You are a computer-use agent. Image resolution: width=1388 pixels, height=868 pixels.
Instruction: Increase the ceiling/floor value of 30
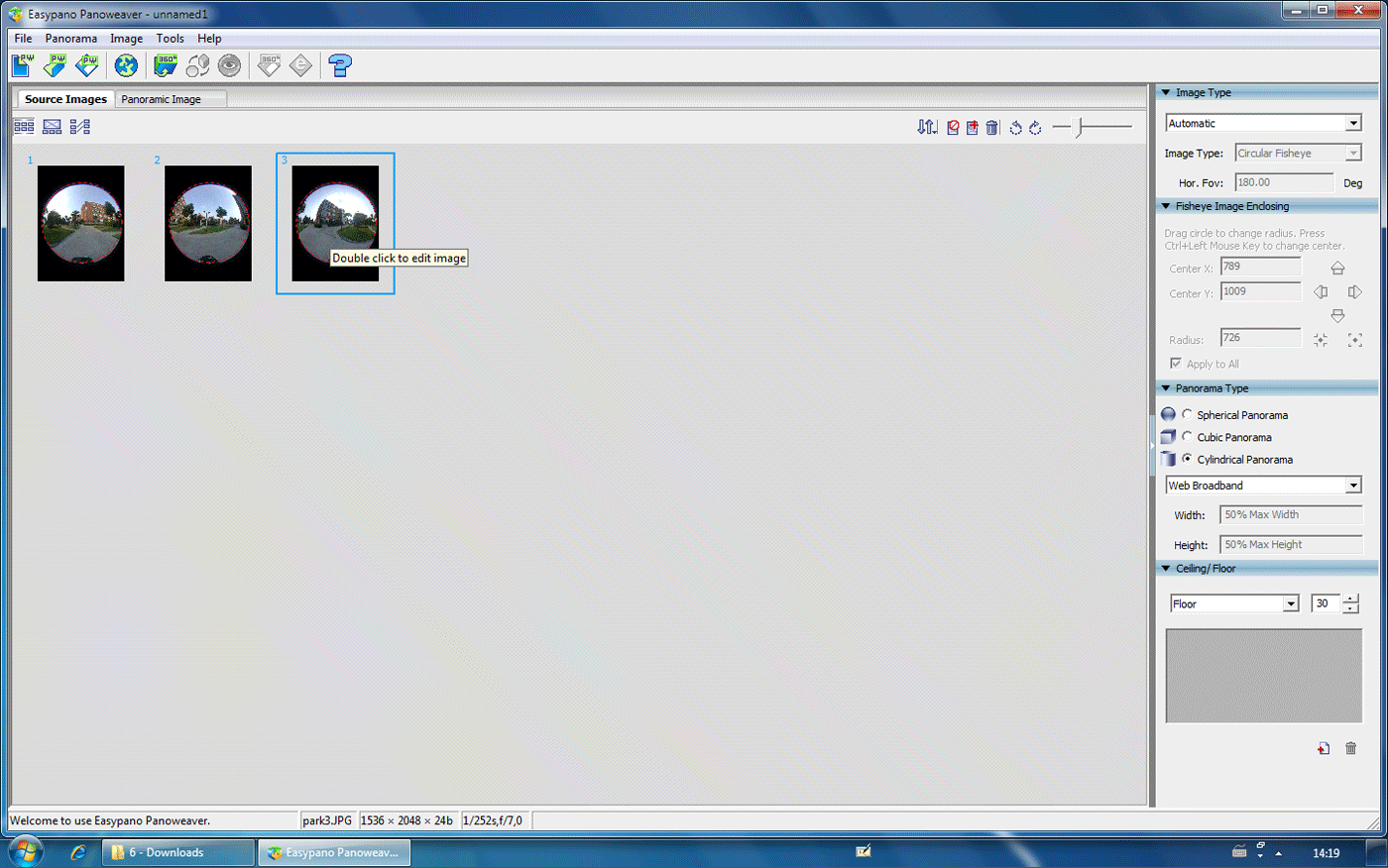tap(1350, 598)
